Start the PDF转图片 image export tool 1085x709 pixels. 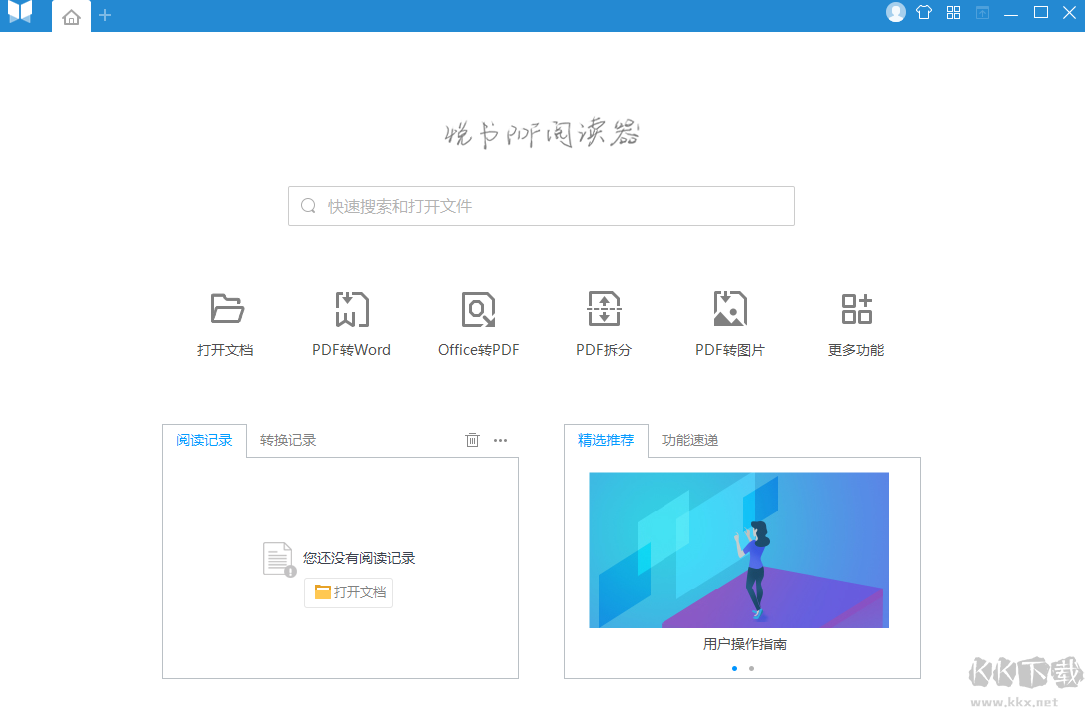pyautogui.click(x=730, y=320)
